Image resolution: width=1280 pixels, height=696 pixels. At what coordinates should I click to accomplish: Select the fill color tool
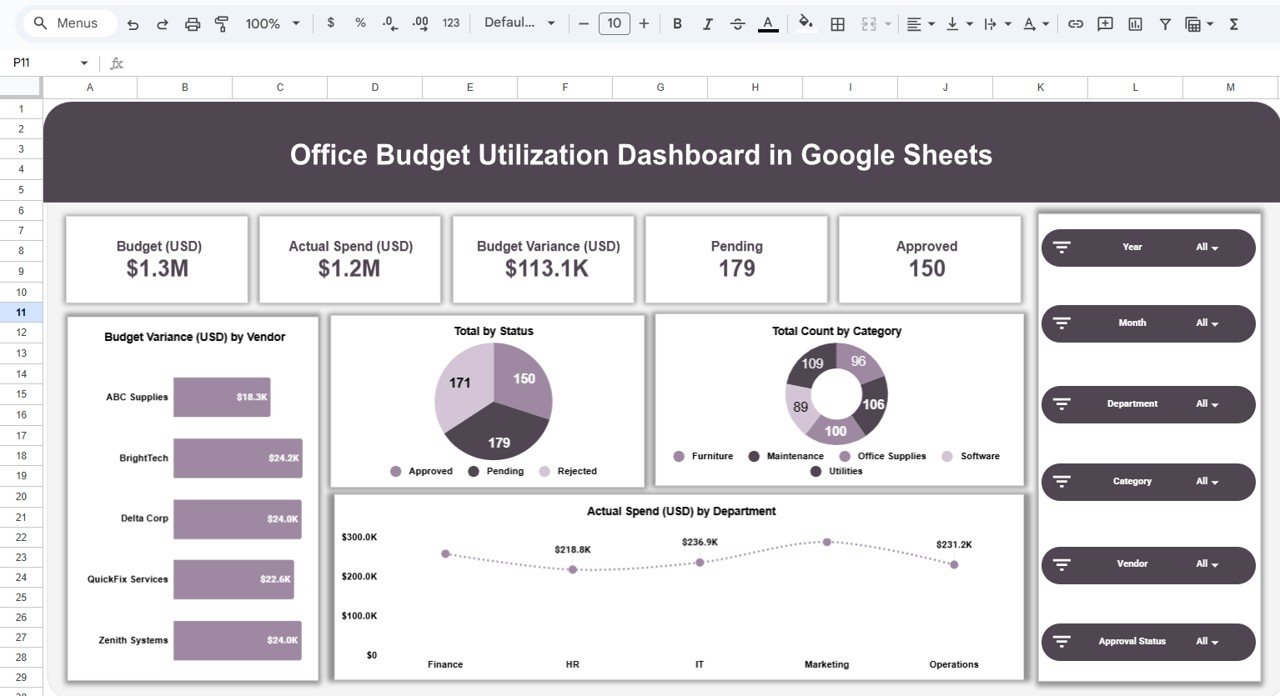point(806,22)
